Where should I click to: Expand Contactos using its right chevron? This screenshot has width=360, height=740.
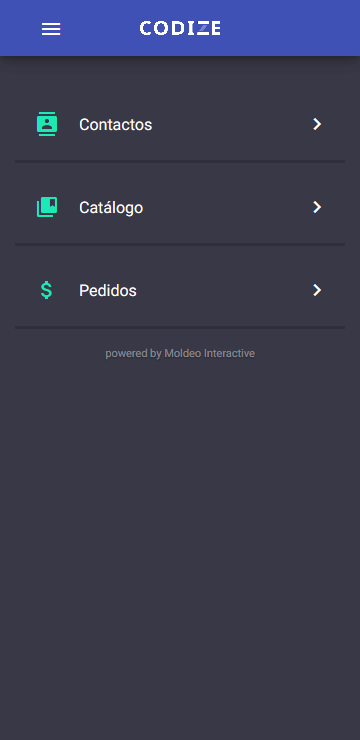tap(317, 124)
